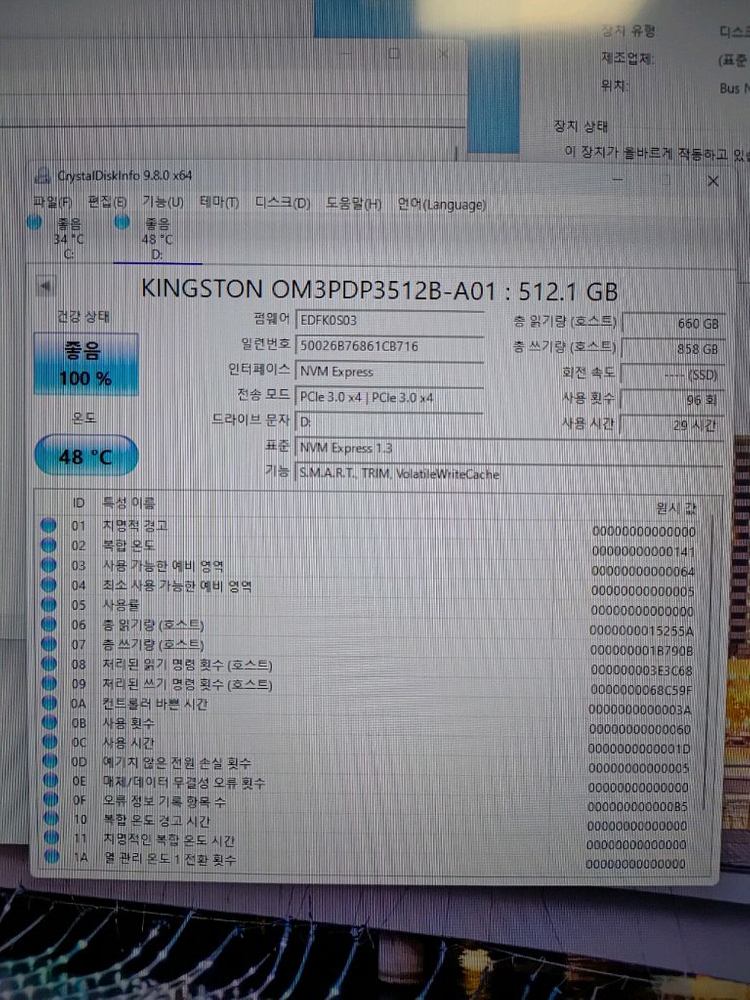Open the 도움말(H) menu

pos(353,203)
